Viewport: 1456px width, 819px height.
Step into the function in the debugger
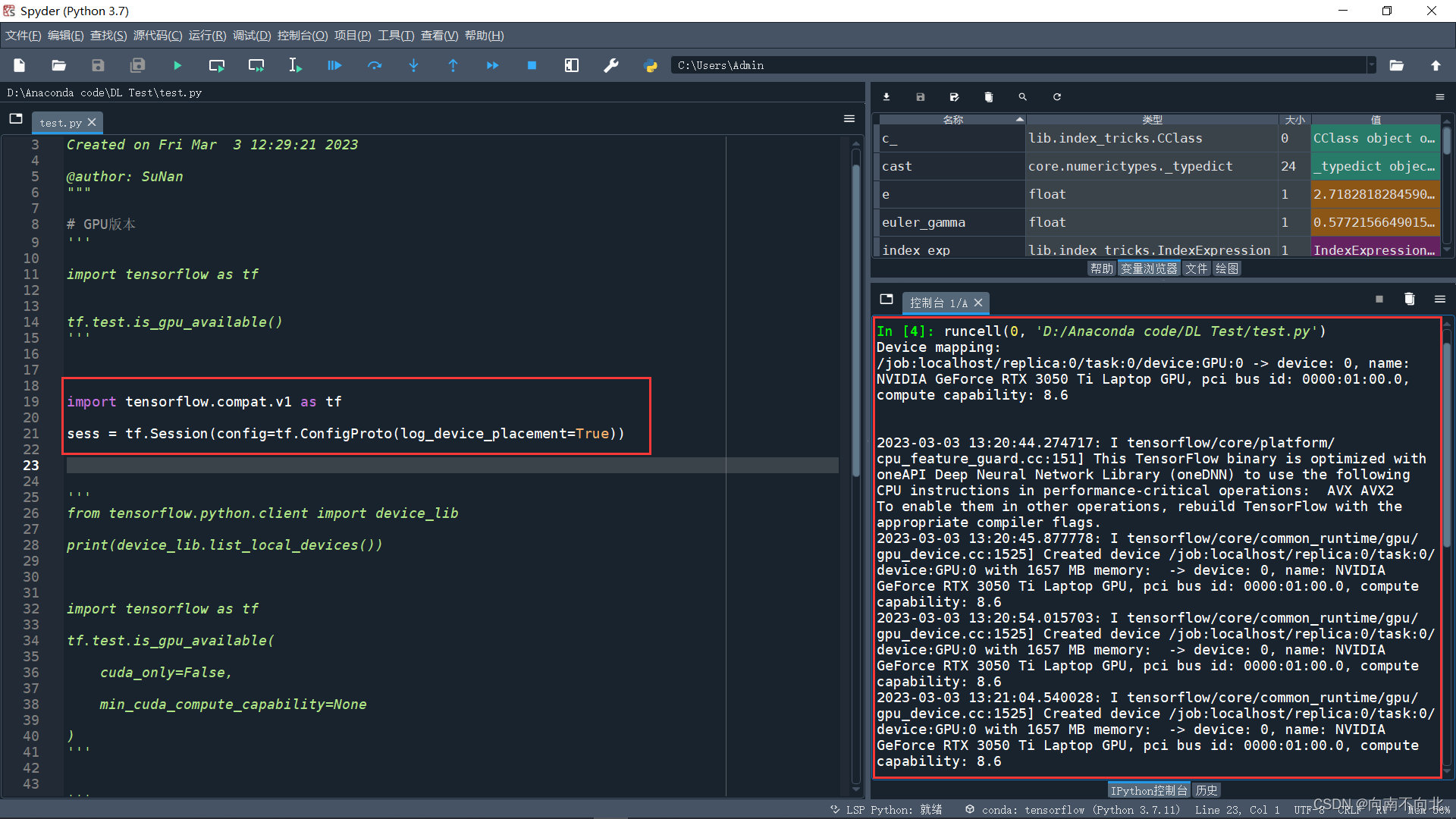click(x=414, y=66)
